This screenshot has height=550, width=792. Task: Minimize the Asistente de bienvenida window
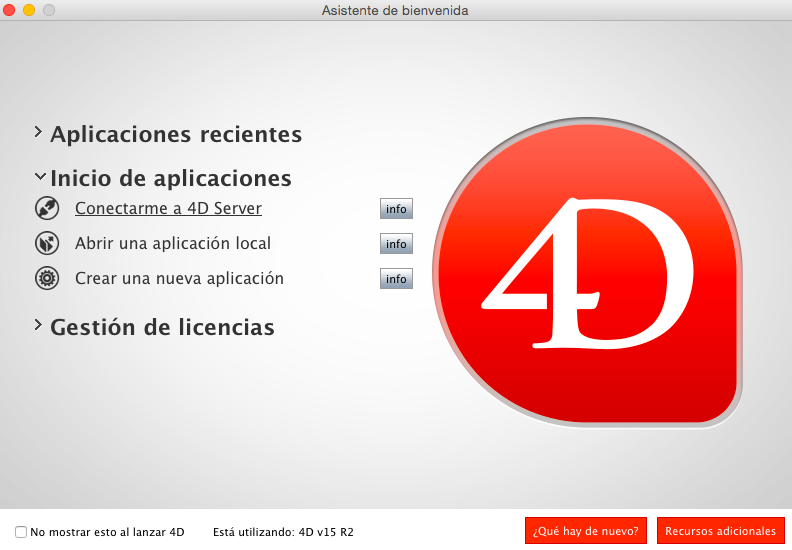pyautogui.click(x=29, y=10)
